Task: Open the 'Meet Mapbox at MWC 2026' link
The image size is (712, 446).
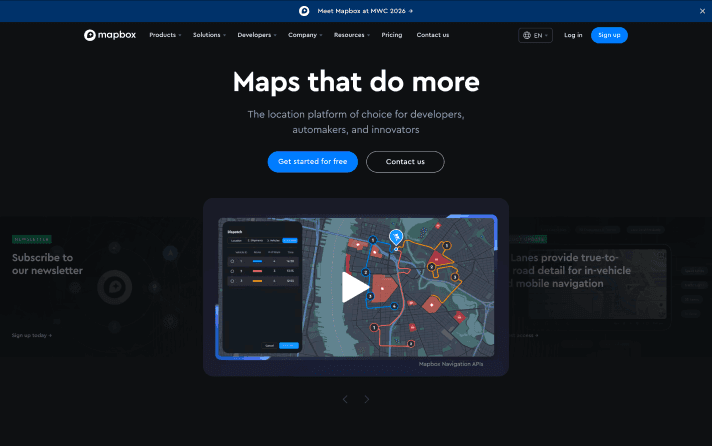Action: tap(365, 11)
